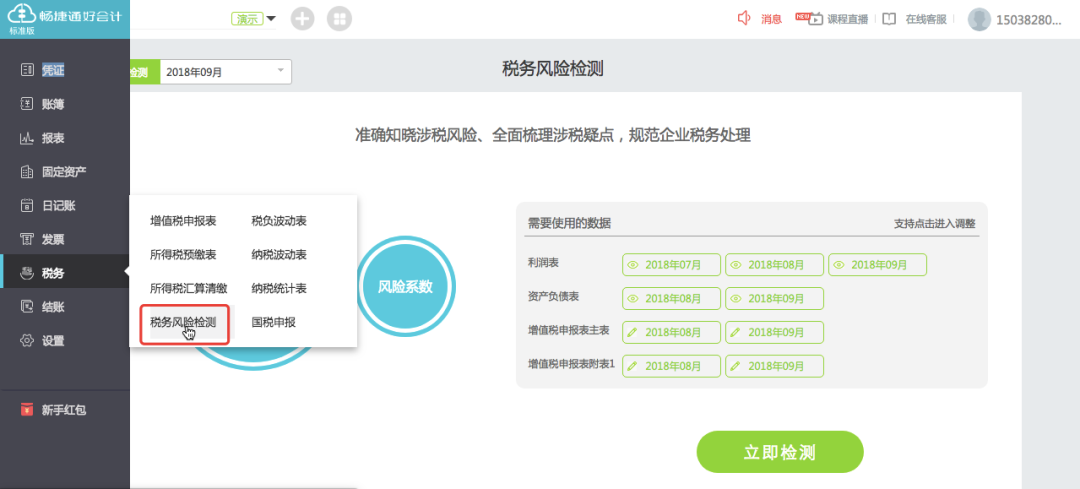The width and height of the screenshot is (1080, 489).
Task: Choose 增值税申报表 from the submenu
Action: pos(183,221)
